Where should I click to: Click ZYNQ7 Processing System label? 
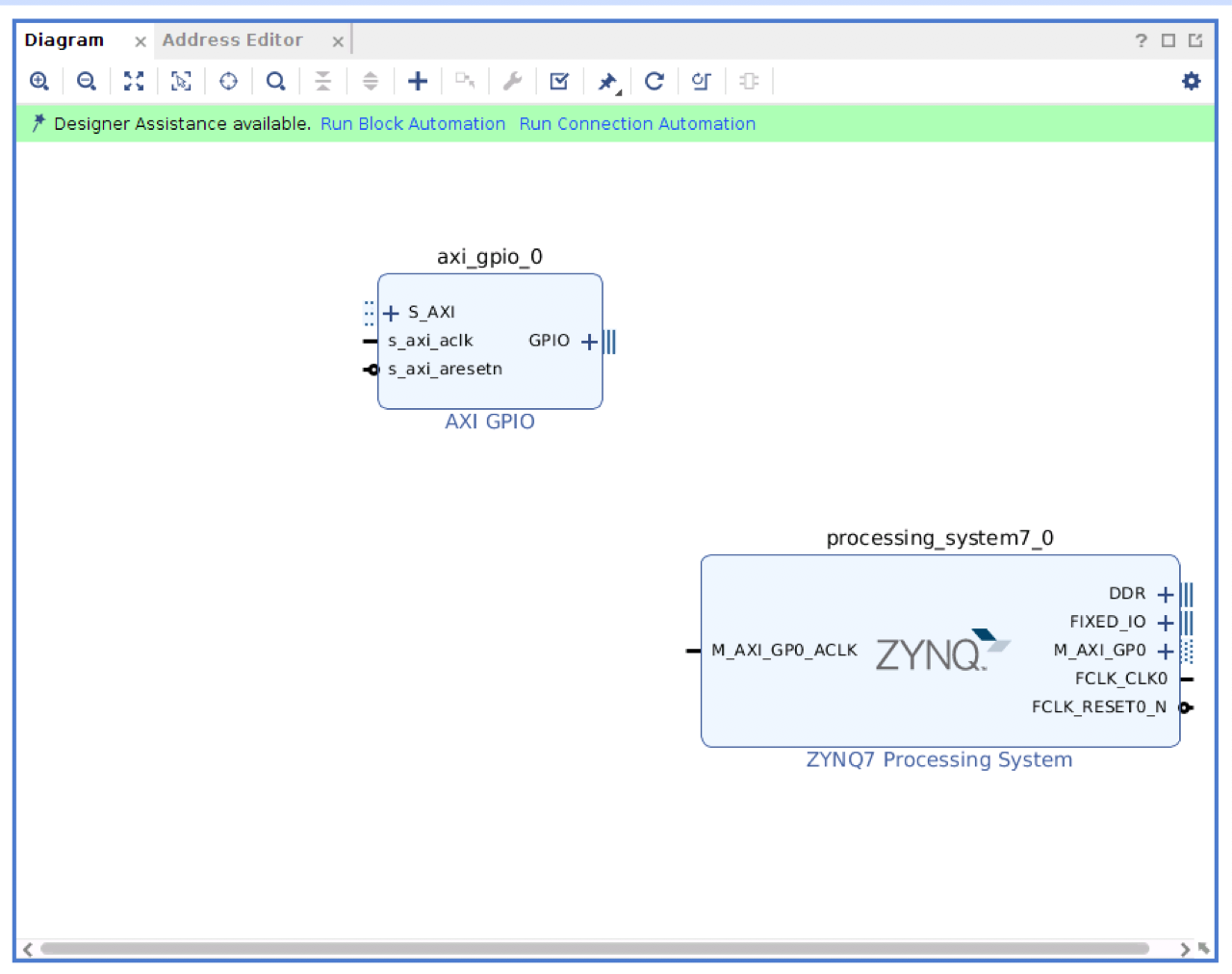939,759
